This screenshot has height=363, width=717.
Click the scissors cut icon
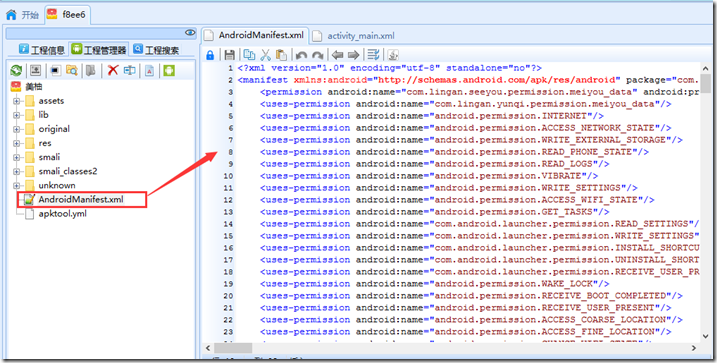click(x=265, y=55)
